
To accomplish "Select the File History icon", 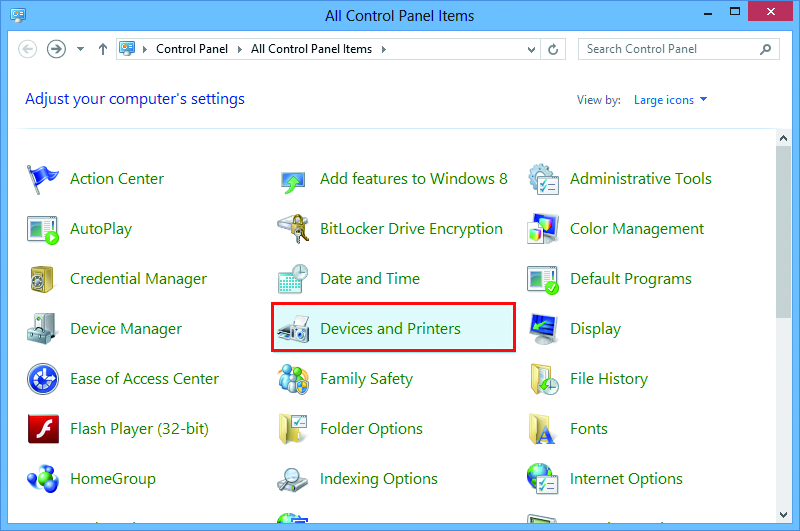I will coord(544,379).
